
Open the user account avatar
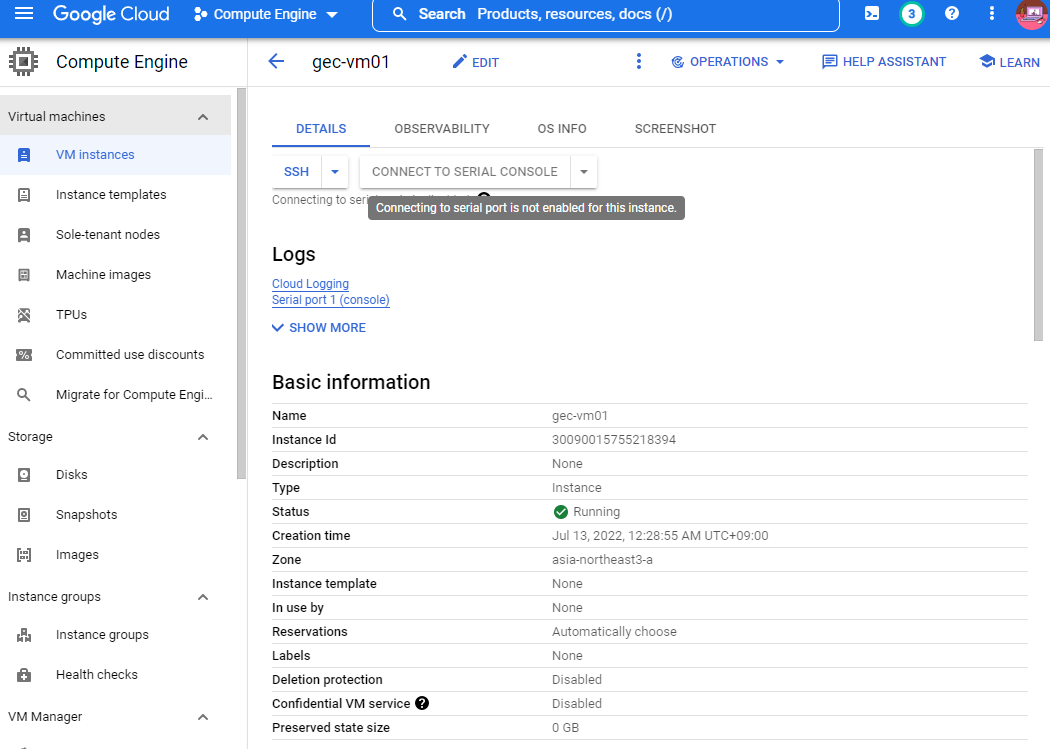coord(1032,14)
